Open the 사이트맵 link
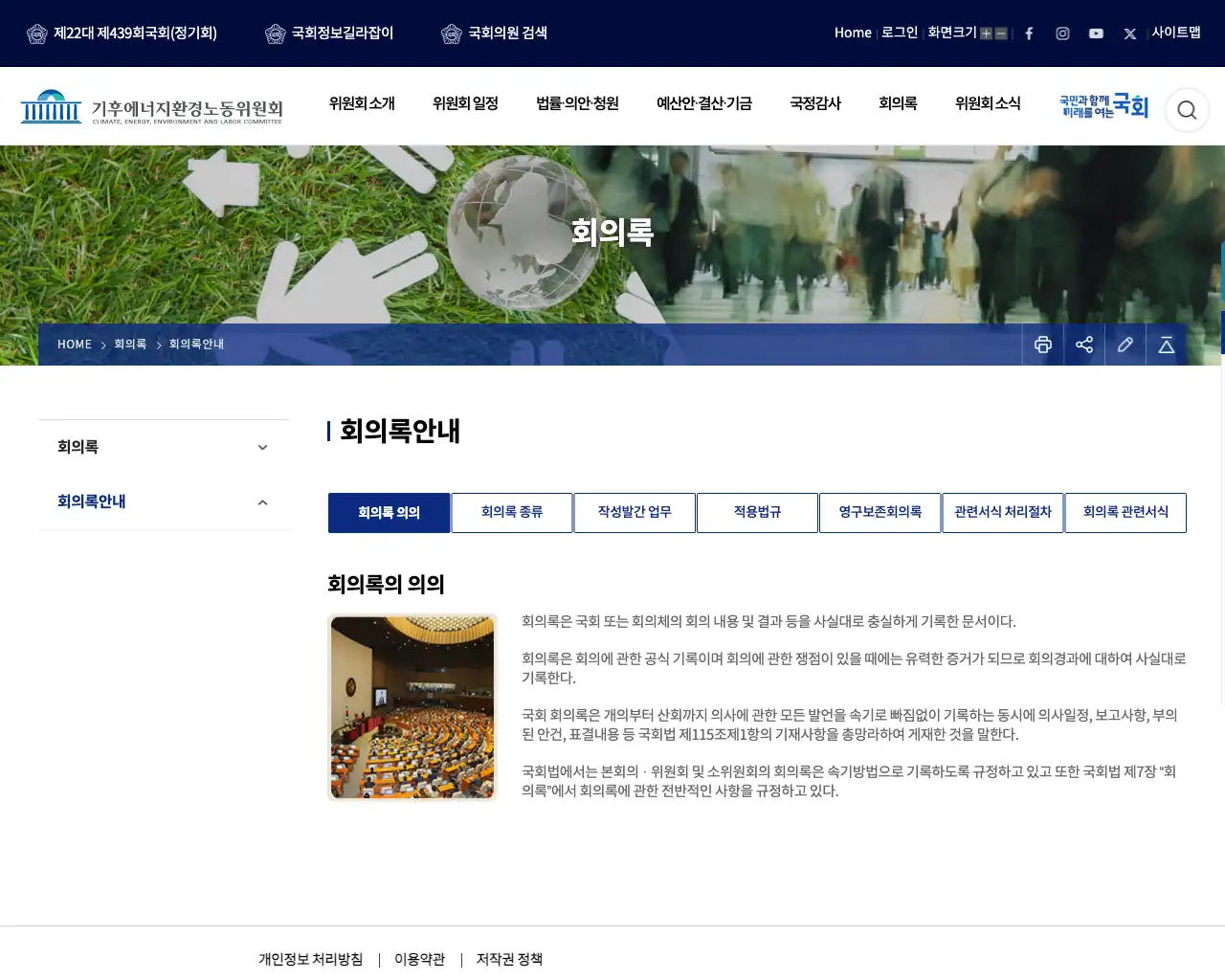The image size is (1225, 980). [1176, 33]
